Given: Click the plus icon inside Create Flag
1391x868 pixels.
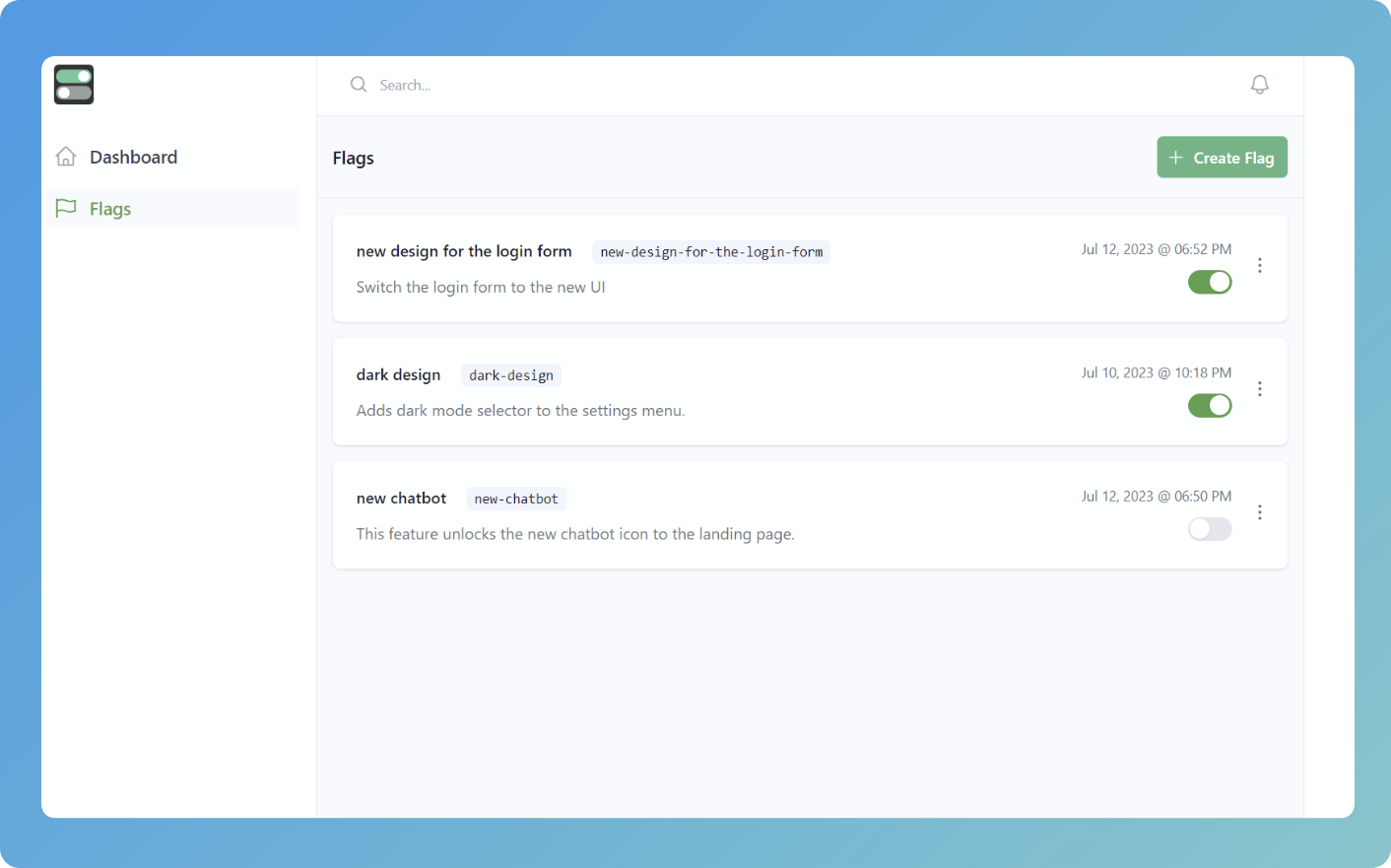Looking at the screenshot, I should pyautogui.click(x=1175, y=157).
